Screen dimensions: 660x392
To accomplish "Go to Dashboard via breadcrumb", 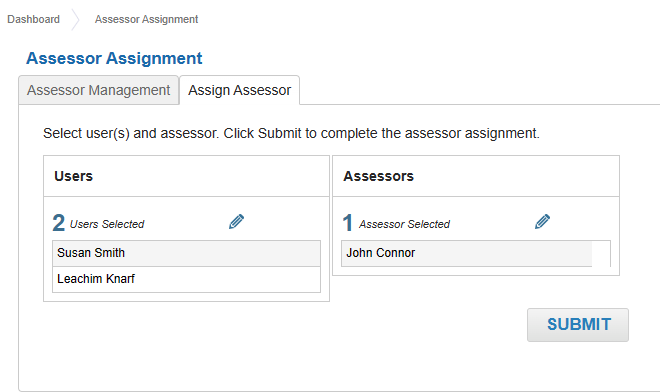I will click(34, 19).
